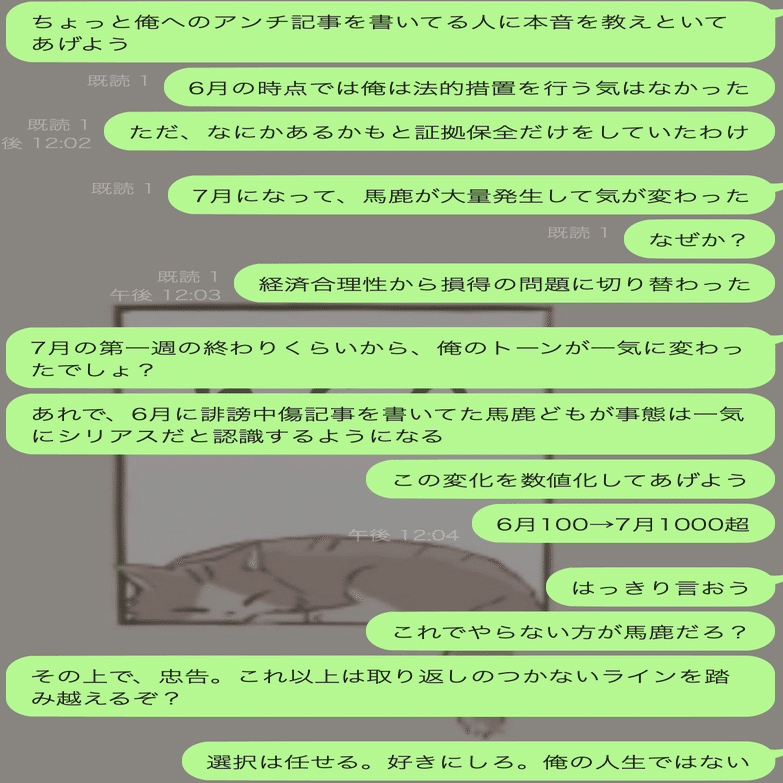
Task: Tap the message mentioning 誹謗中傷記事
Action: click(x=391, y=424)
